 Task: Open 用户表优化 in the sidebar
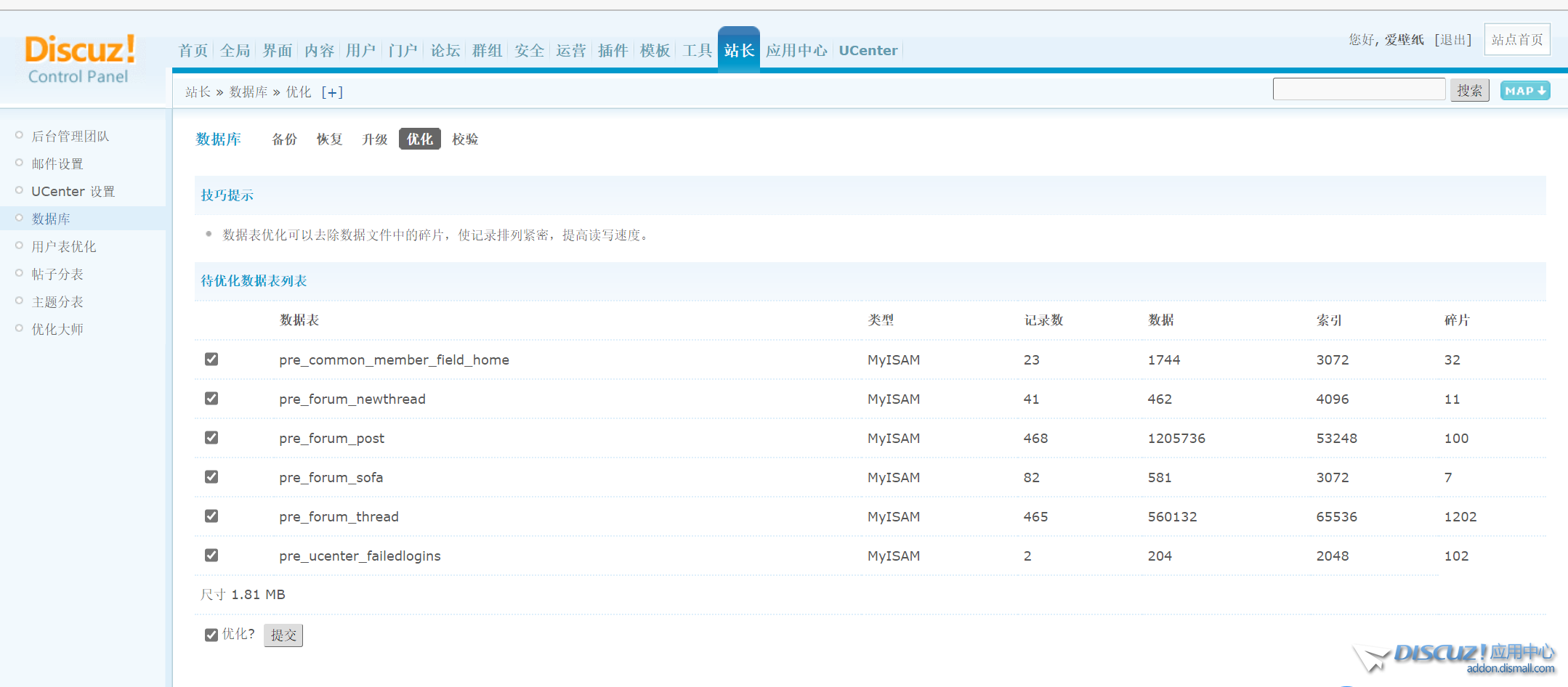tap(64, 247)
